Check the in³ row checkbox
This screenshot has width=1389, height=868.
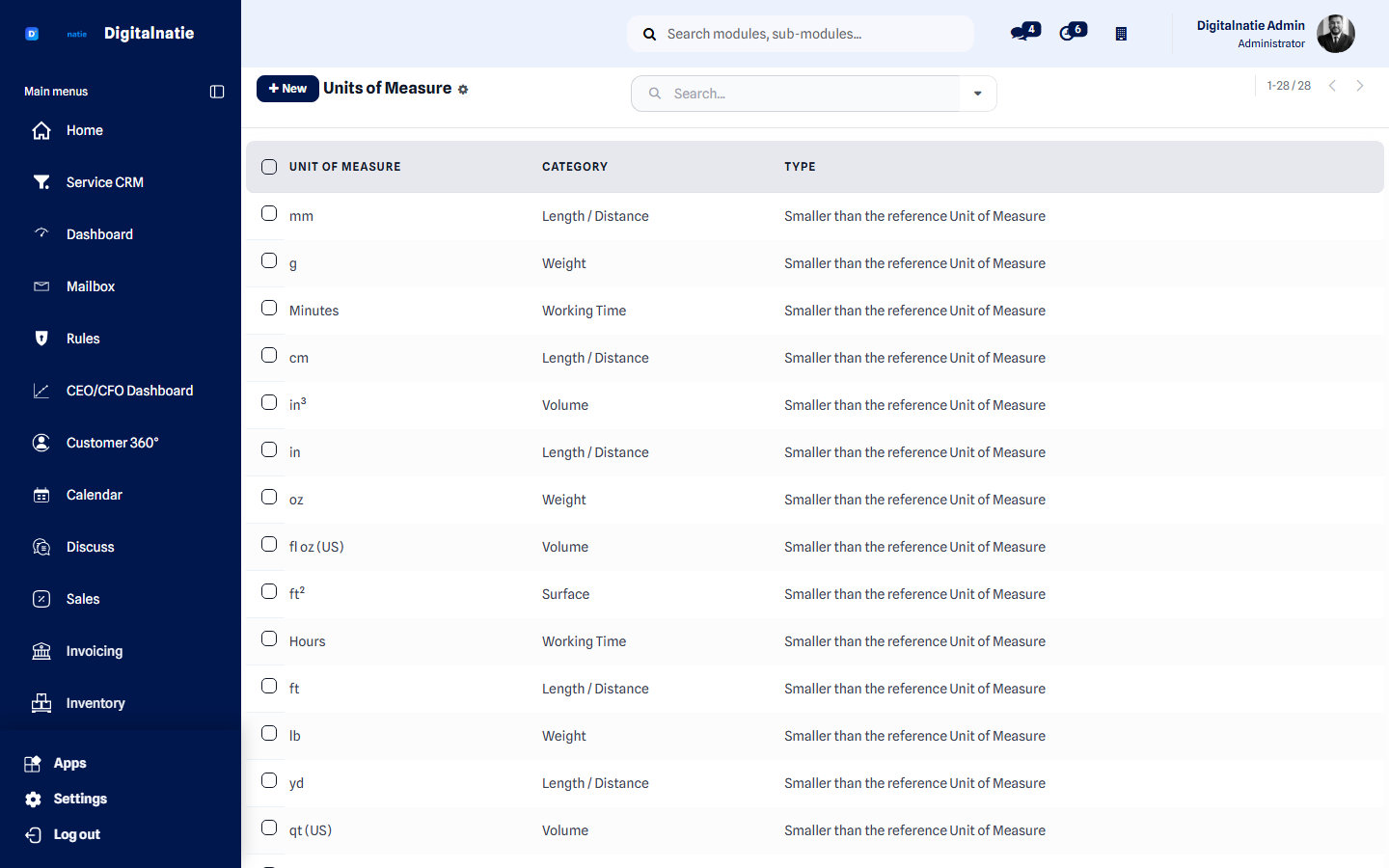269,402
